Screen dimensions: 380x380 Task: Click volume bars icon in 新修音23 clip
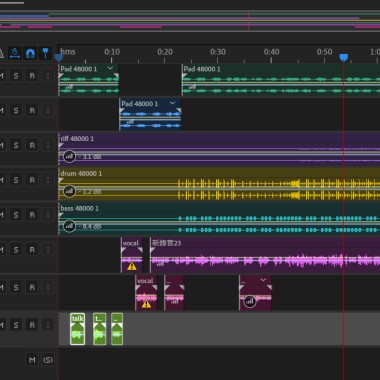point(160,264)
